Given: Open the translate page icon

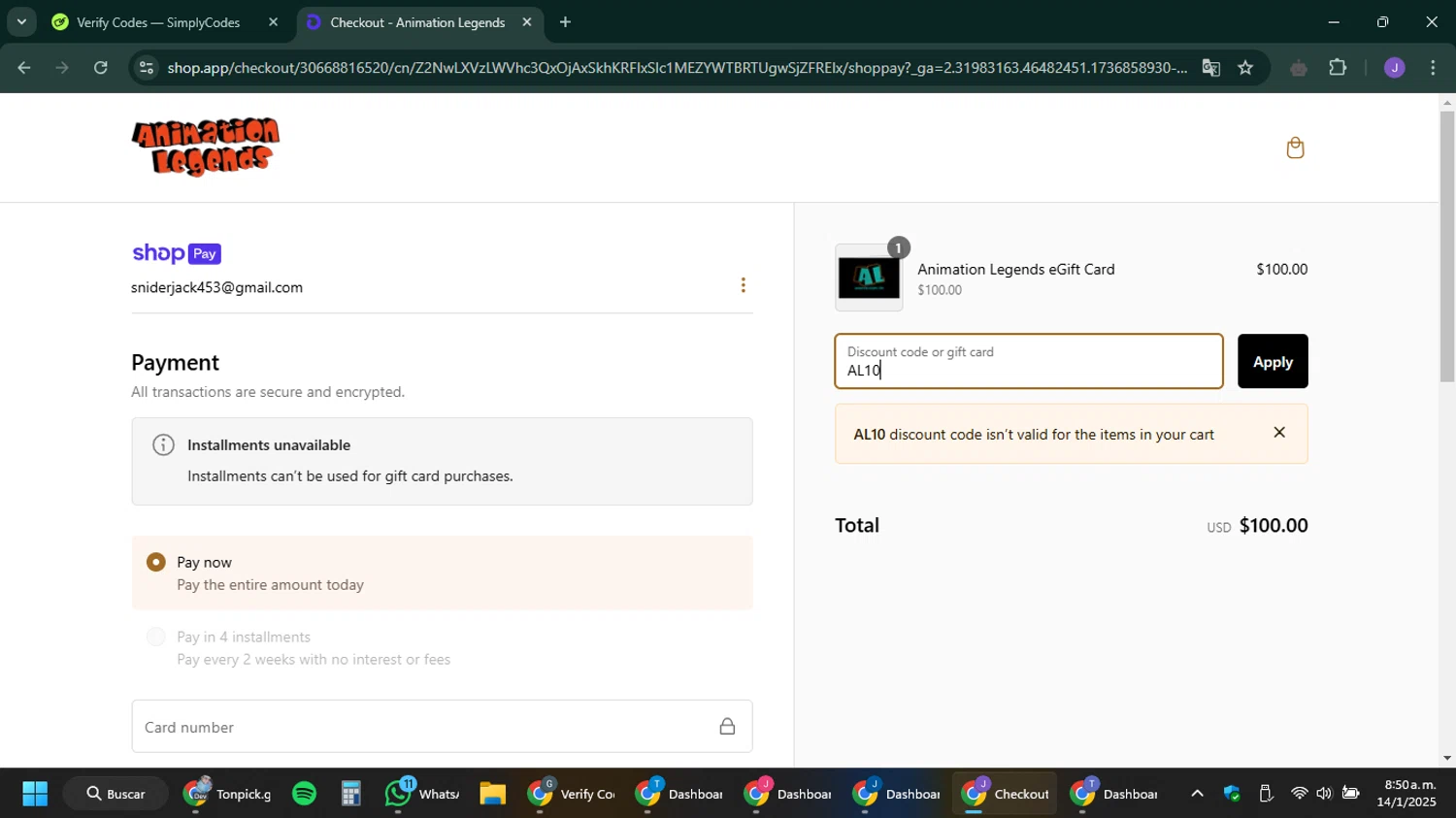Looking at the screenshot, I should pos(1210,68).
